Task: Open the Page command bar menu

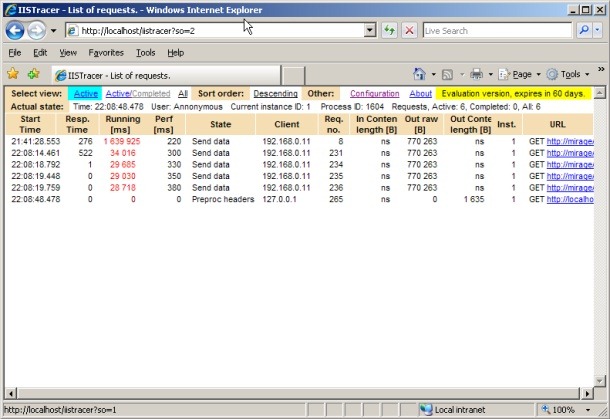Action: pos(520,74)
